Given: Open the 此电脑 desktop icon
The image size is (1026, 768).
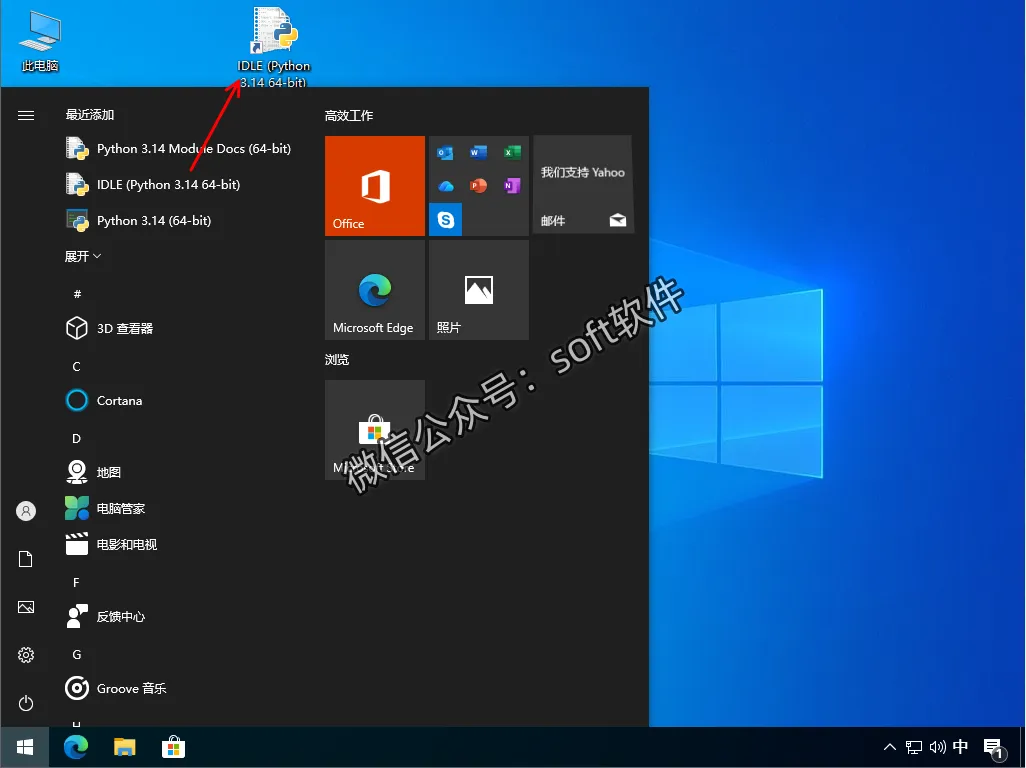Looking at the screenshot, I should point(40,41).
